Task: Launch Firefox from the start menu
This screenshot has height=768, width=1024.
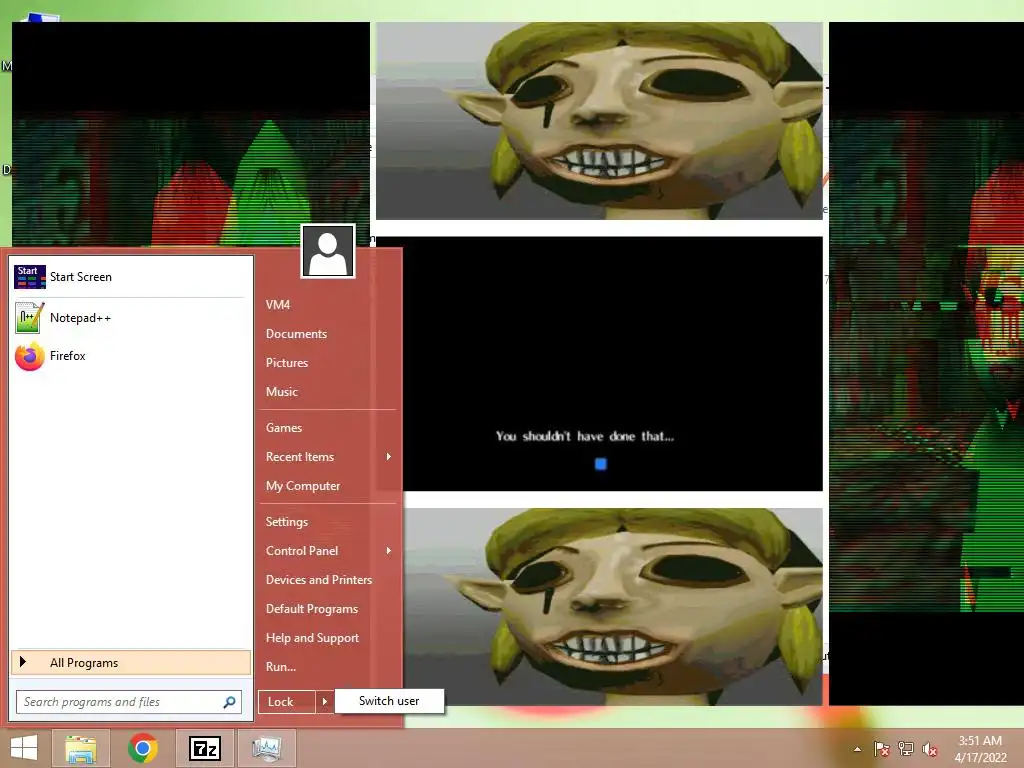Action: coord(131,356)
